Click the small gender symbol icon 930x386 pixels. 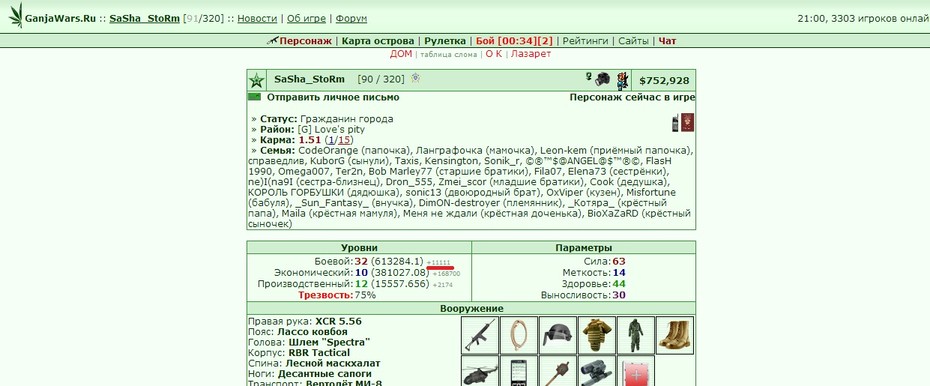tap(589, 76)
